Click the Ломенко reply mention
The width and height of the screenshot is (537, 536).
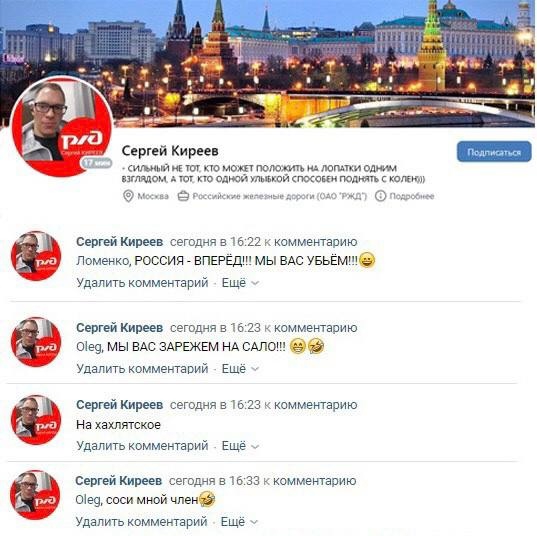coord(103,261)
